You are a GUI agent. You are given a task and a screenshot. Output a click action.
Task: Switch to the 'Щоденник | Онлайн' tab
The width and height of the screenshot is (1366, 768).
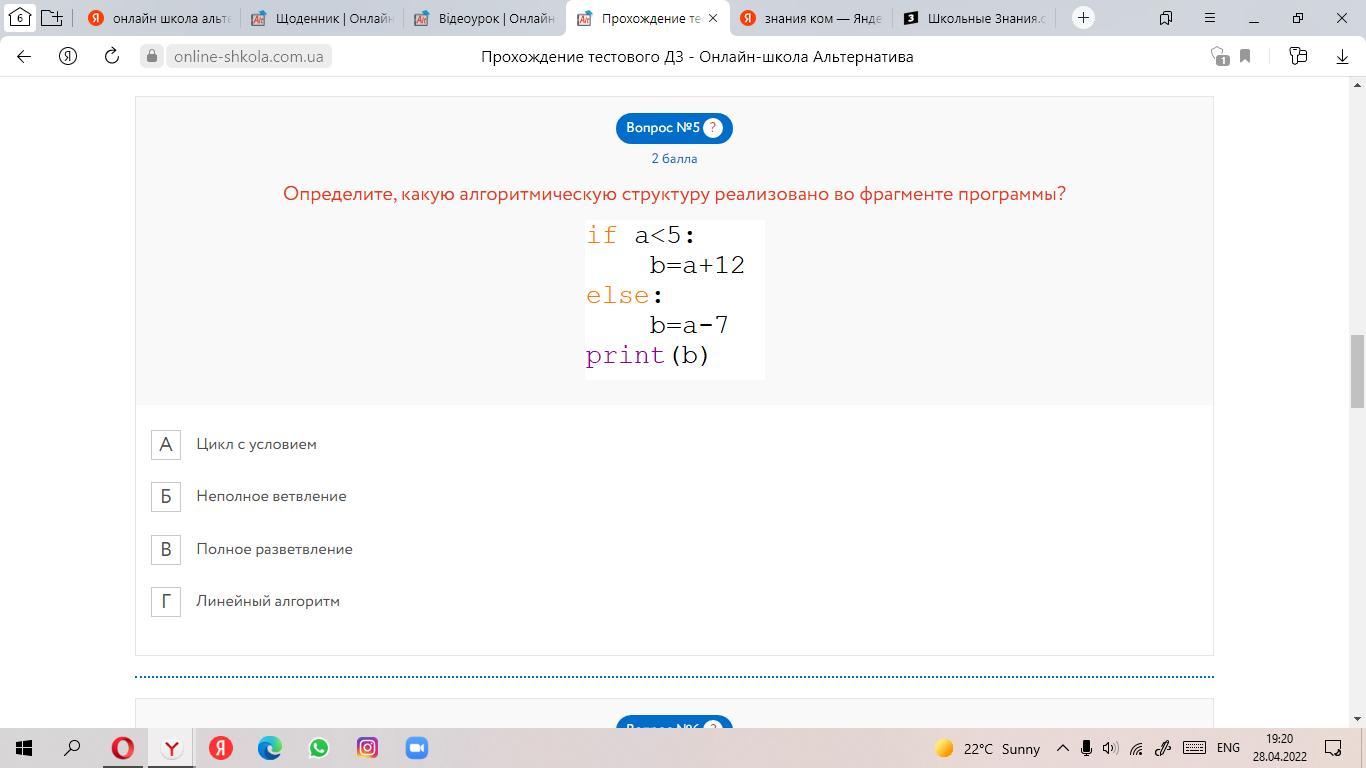[x=322, y=18]
